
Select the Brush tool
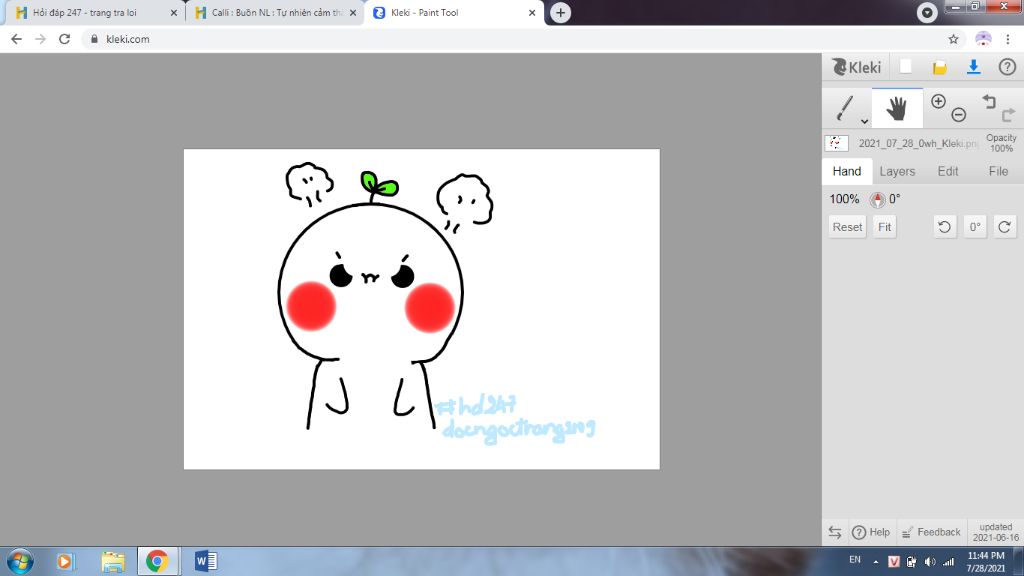click(x=844, y=108)
